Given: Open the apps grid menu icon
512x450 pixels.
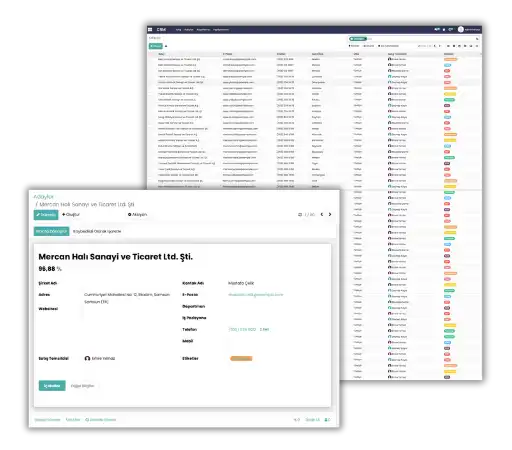Looking at the screenshot, I should click(x=150, y=30).
